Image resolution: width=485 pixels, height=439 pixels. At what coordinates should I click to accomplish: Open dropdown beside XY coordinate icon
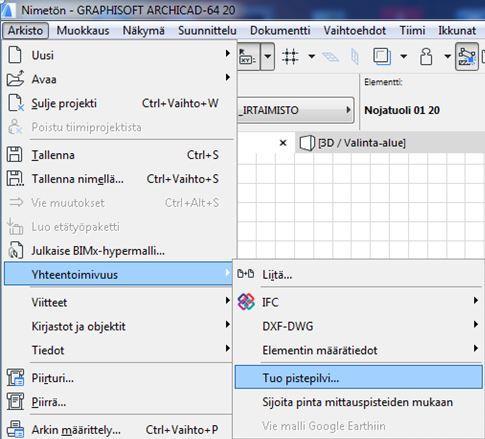[267, 57]
